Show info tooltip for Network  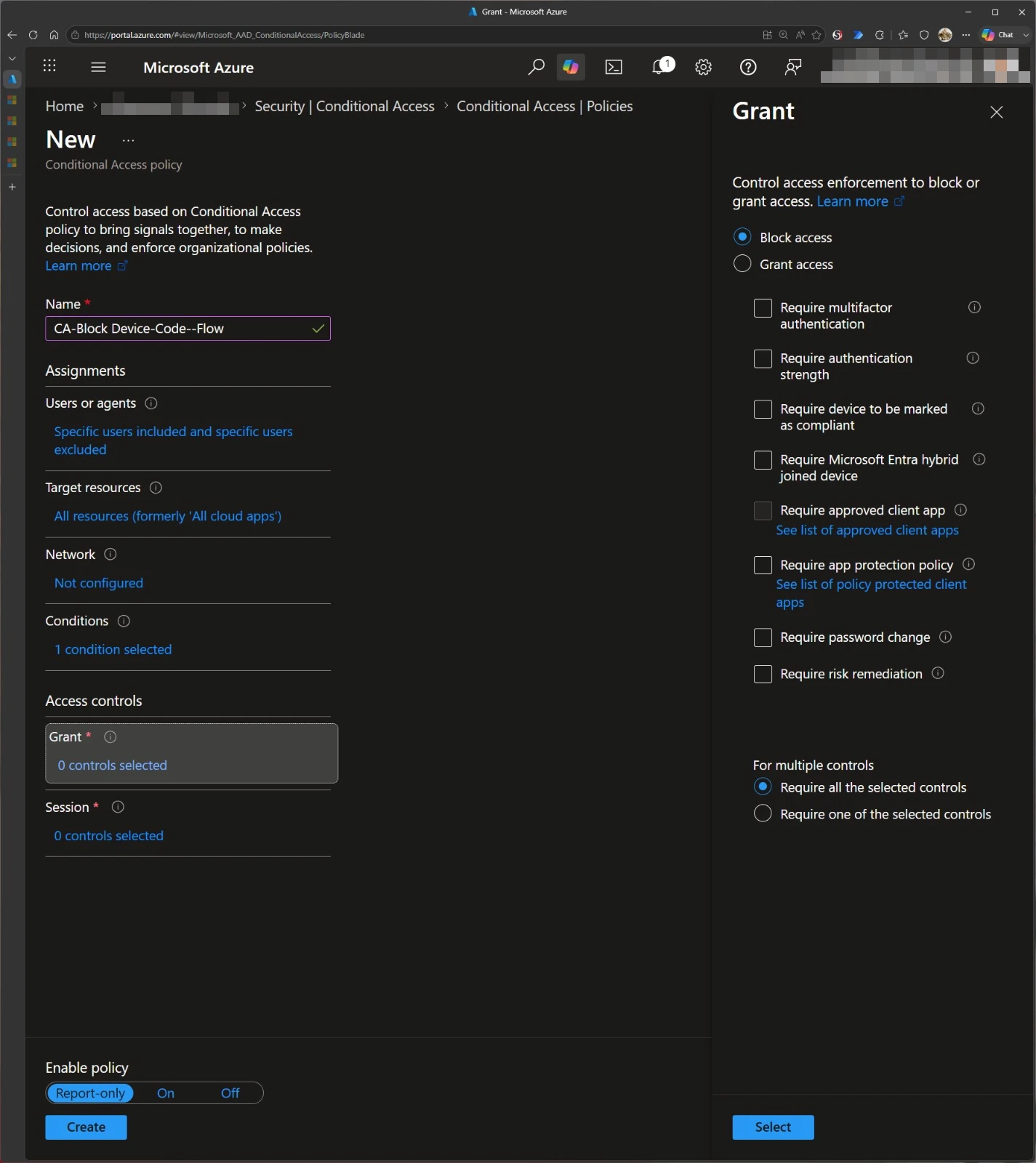coord(111,555)
